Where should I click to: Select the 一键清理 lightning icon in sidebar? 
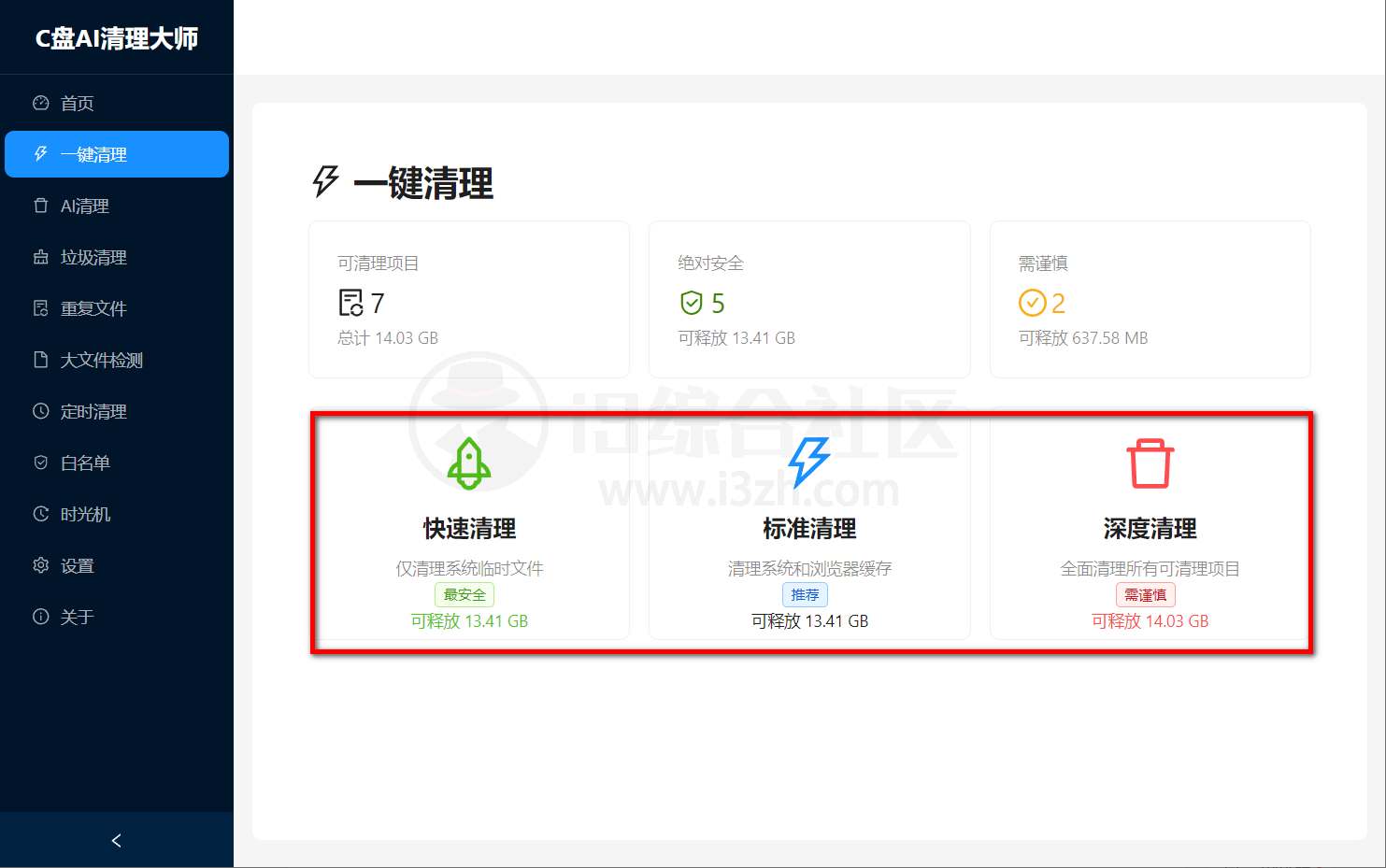(x=38, y=153)
